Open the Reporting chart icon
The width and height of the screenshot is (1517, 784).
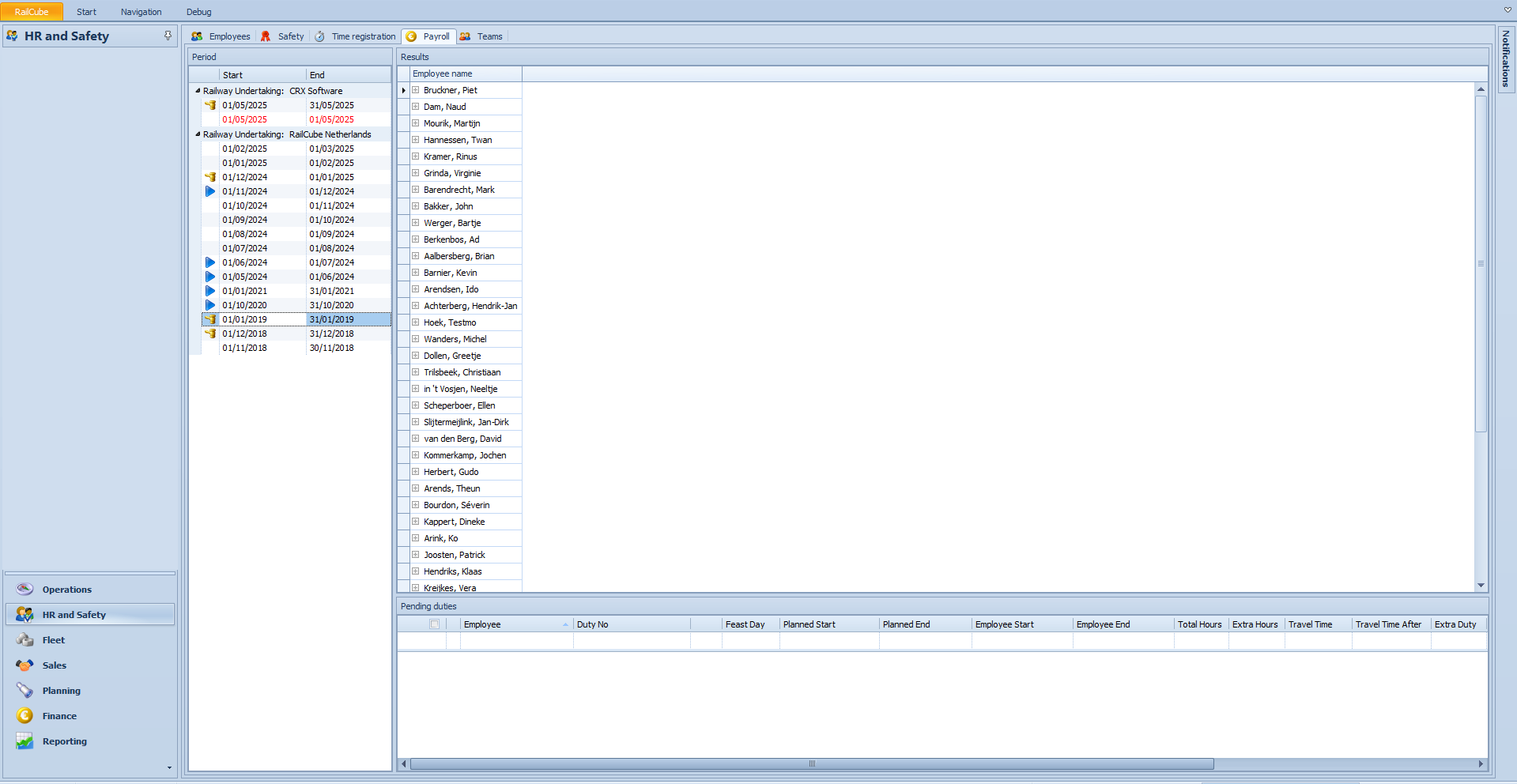click(x=25, y=741)
